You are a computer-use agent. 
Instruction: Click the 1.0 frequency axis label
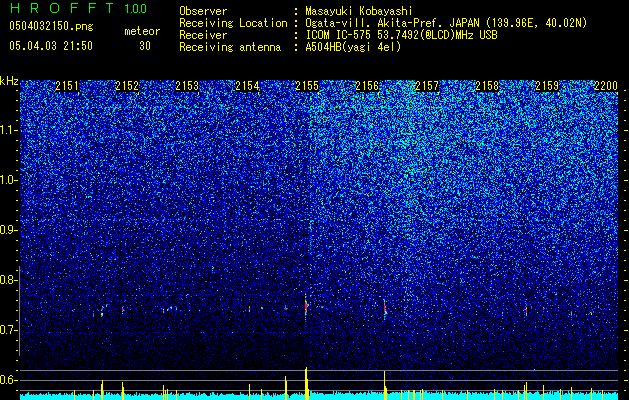(7, 180)
